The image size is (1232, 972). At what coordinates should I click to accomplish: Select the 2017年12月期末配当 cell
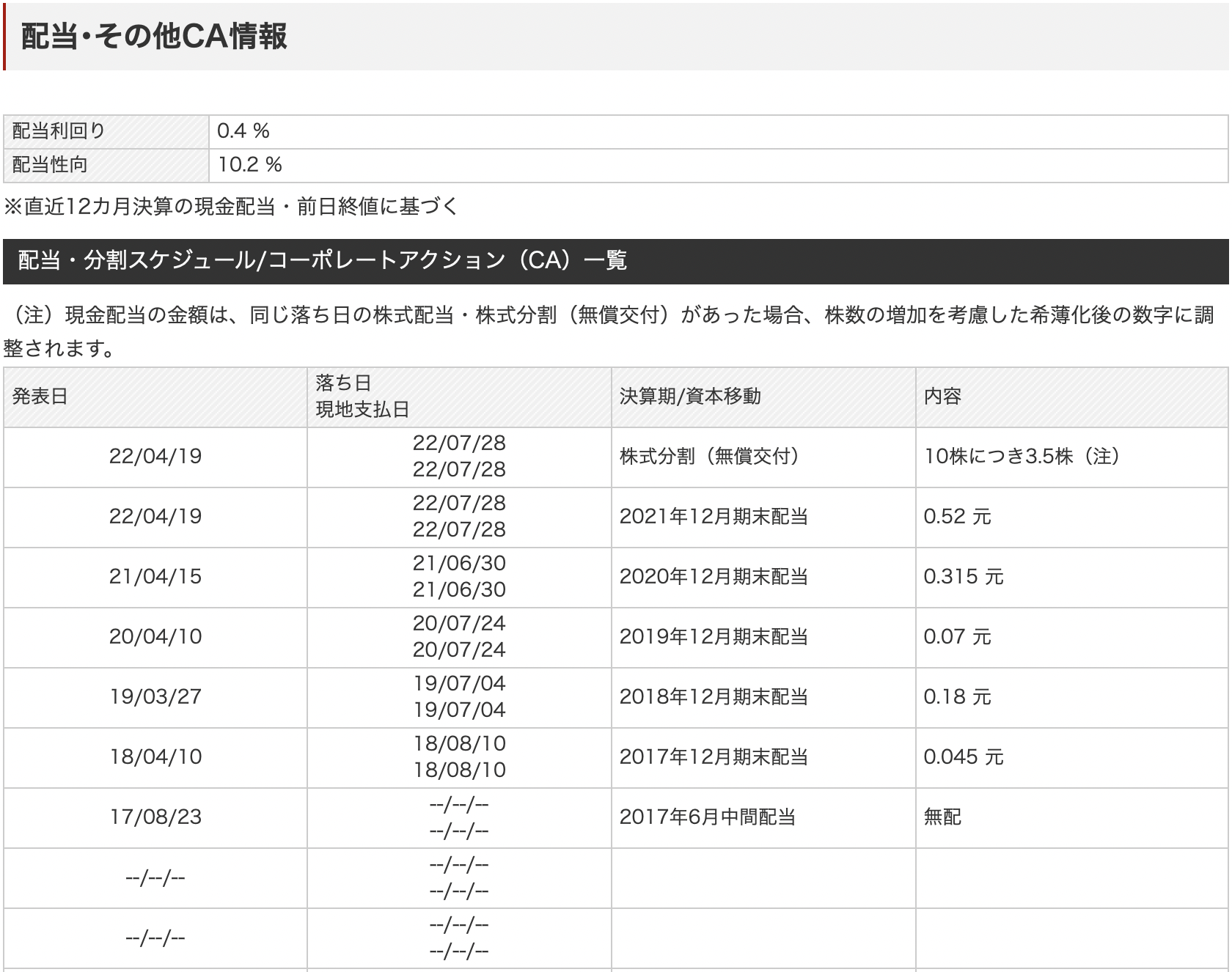(763, 757)
